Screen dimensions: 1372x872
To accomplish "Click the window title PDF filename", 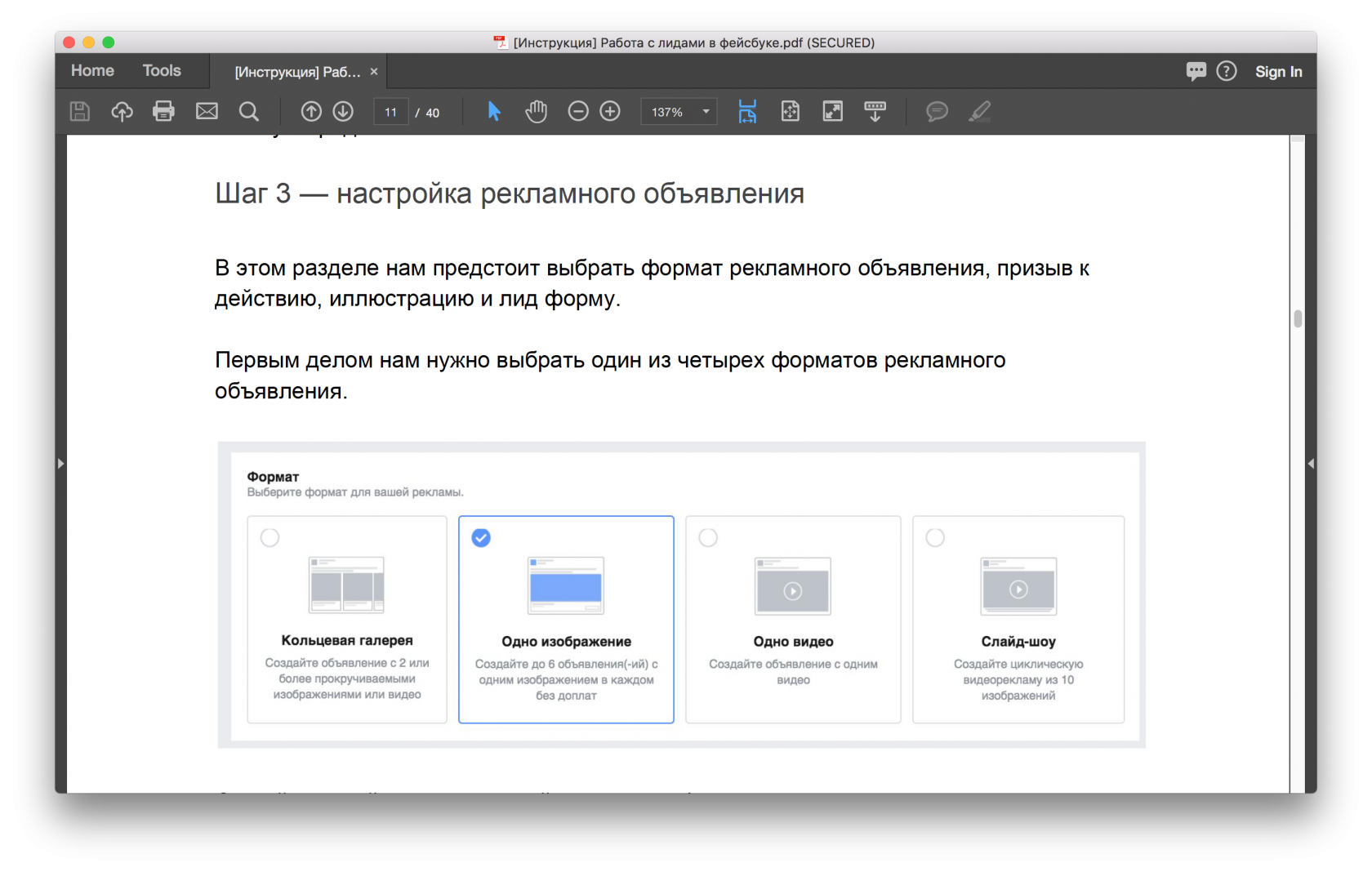I will 693,42.
